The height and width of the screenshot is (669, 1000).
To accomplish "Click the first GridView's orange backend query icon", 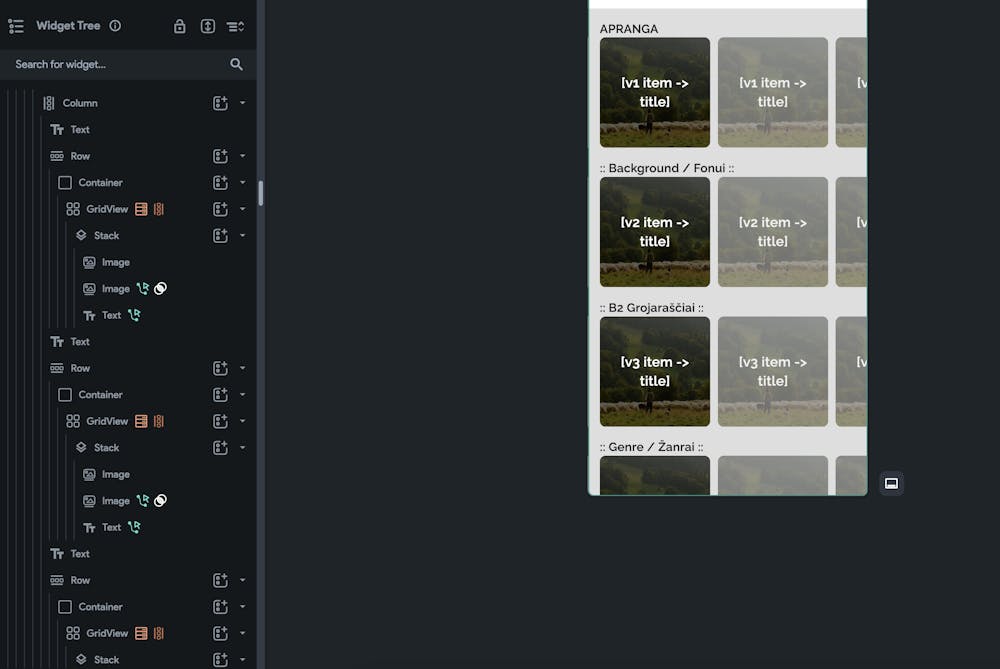I will click(141, 209).
